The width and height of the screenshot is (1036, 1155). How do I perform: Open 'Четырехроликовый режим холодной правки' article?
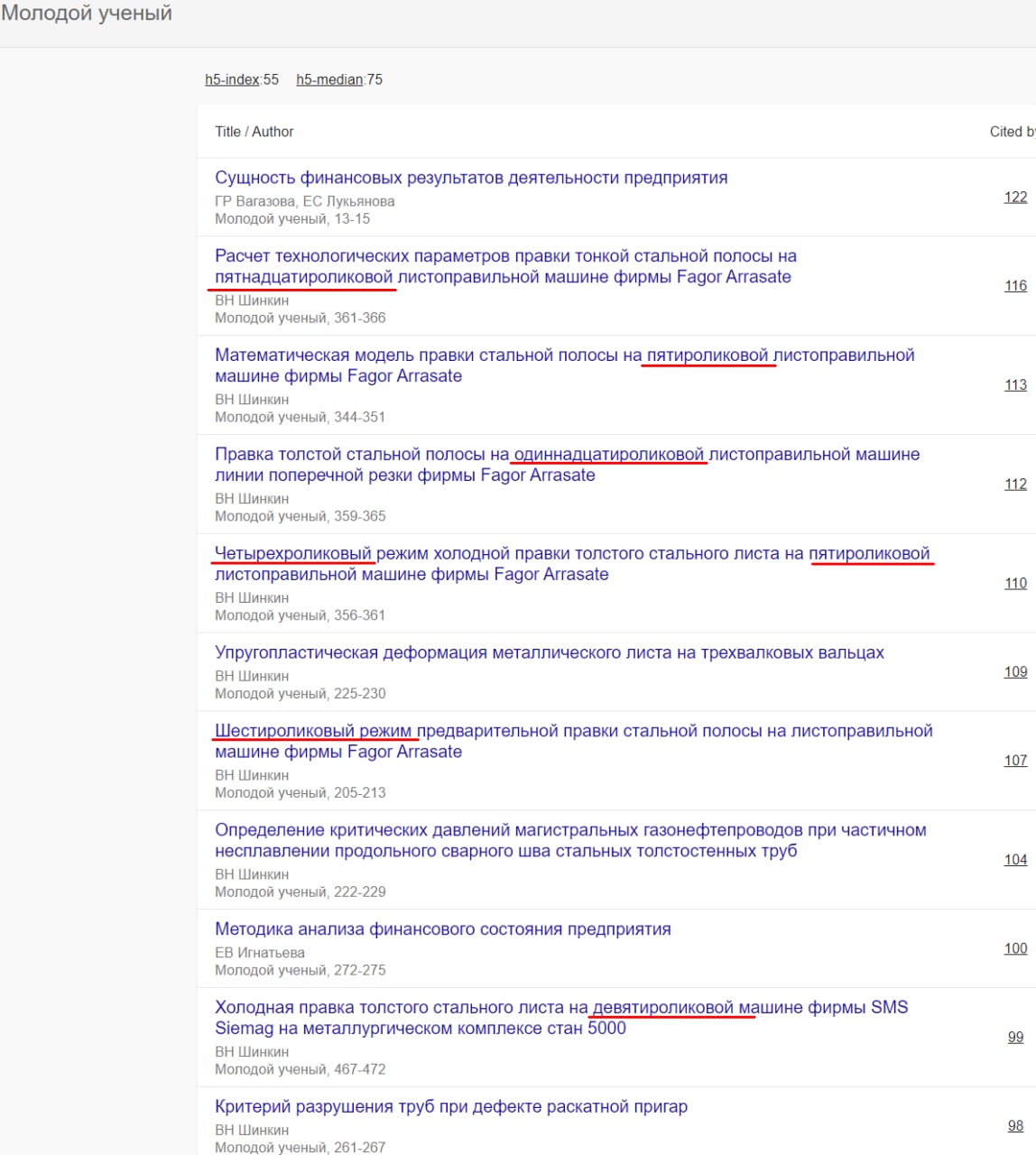[x=572, y=564]
